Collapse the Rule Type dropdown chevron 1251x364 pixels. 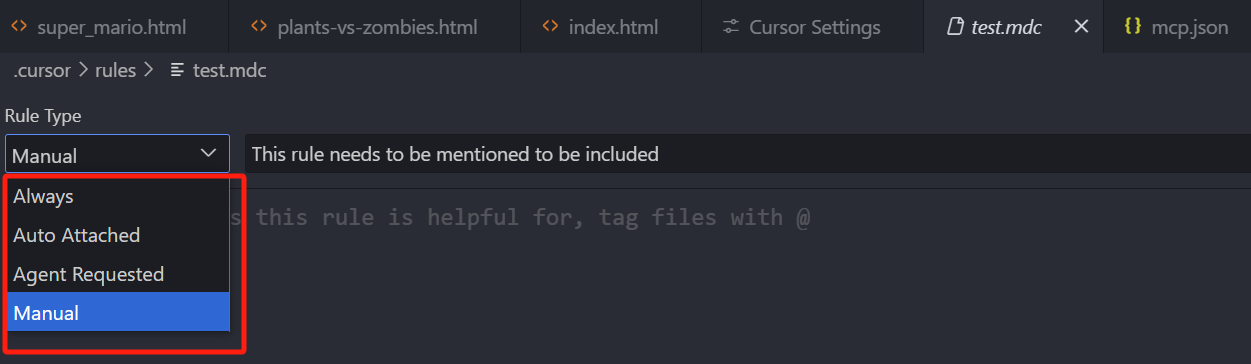tap(209, 153)
